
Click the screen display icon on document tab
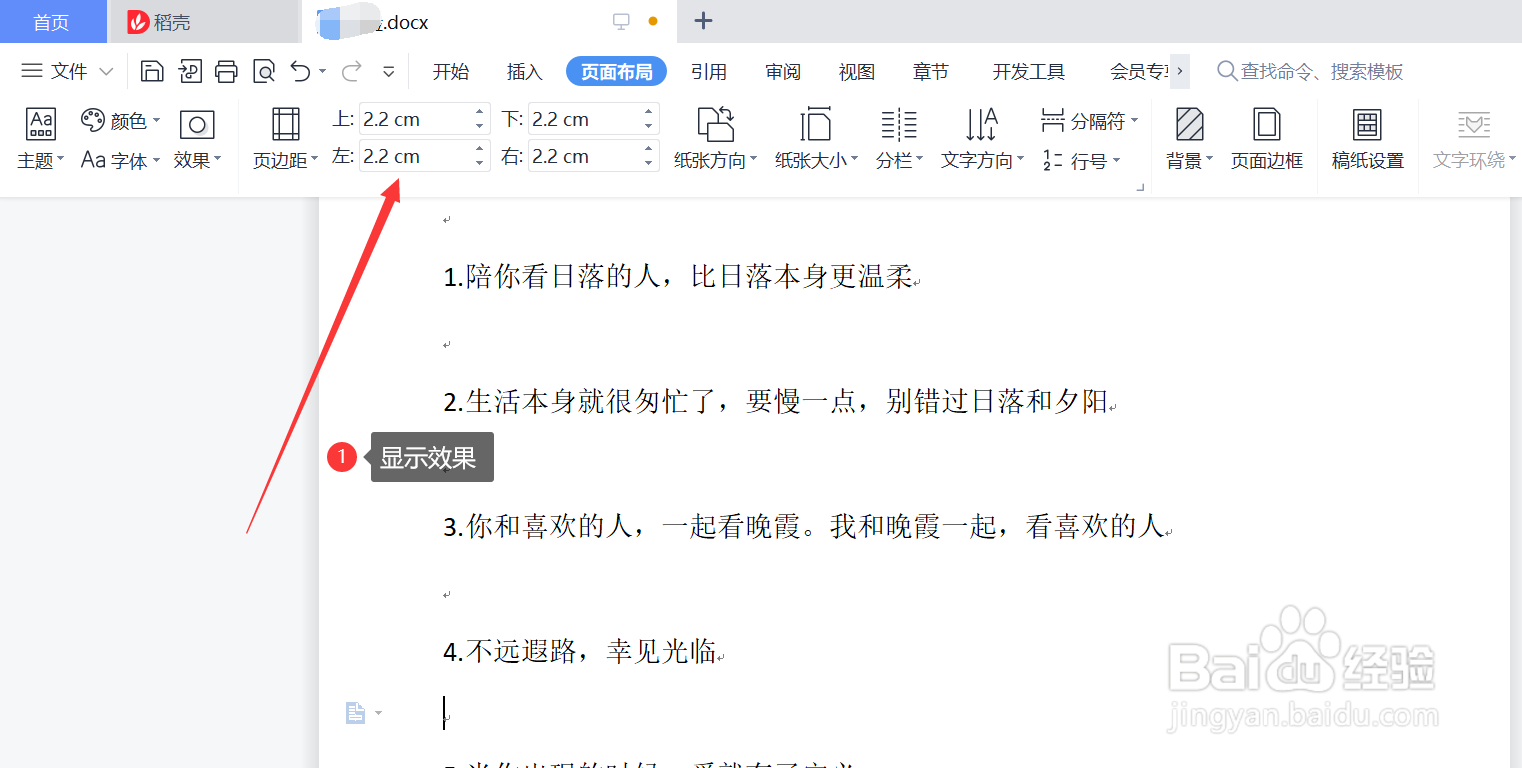tap(621, 21)
